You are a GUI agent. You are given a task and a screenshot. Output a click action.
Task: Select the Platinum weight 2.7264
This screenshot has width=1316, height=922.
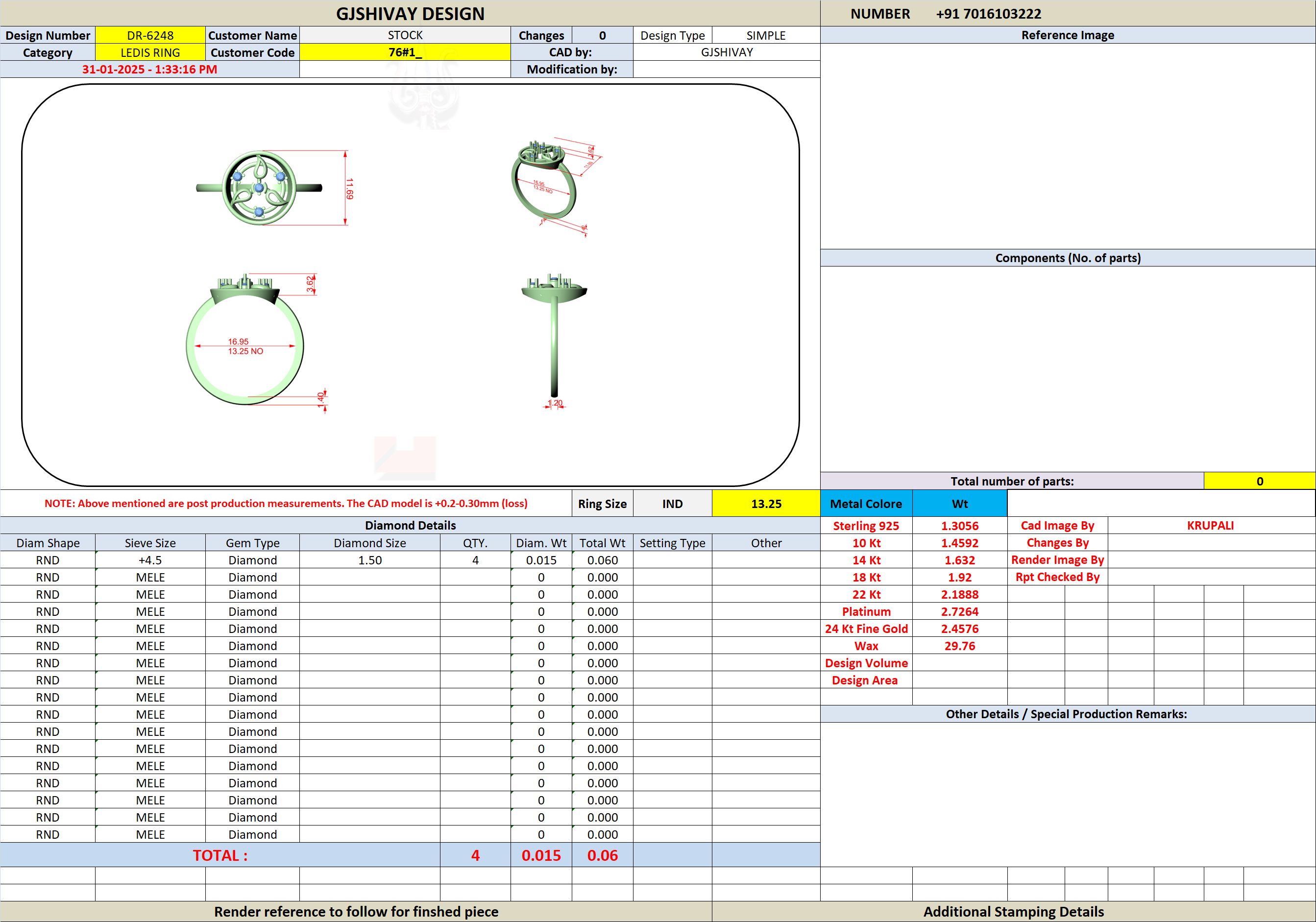pyautogui.click(x=960, y=611)
